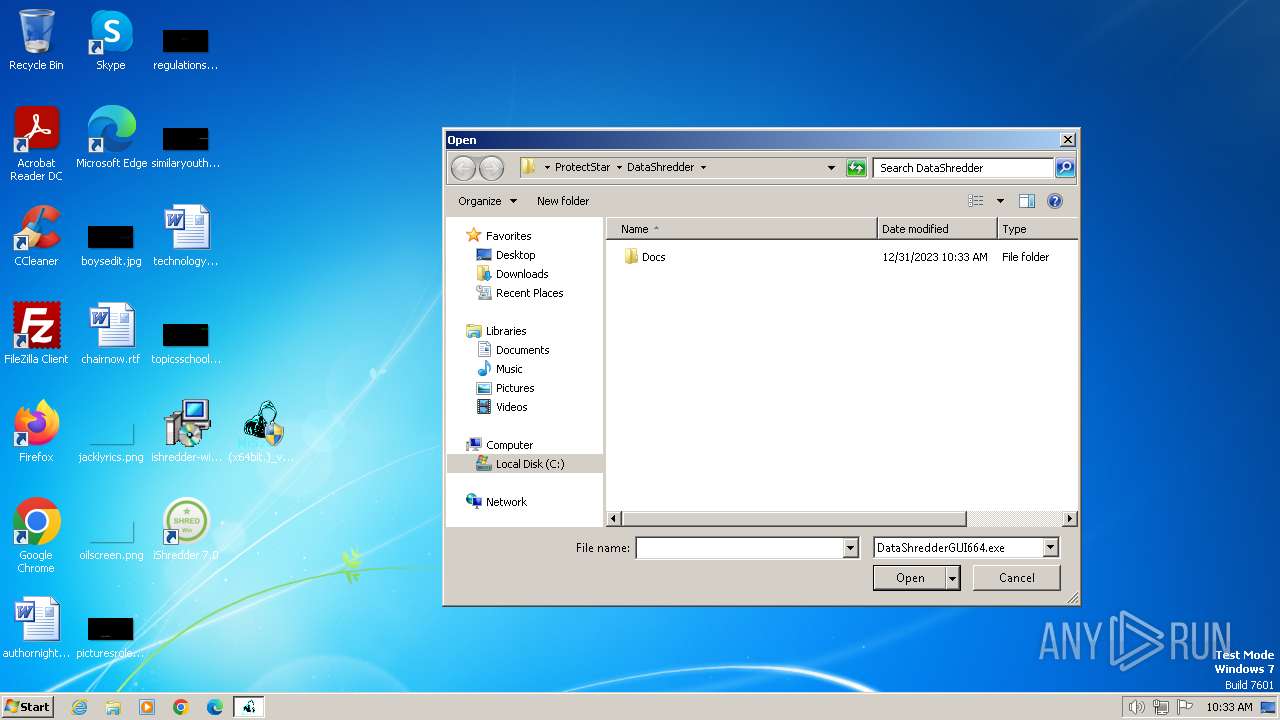Select Downloads under Favorites

coord(522,274)
